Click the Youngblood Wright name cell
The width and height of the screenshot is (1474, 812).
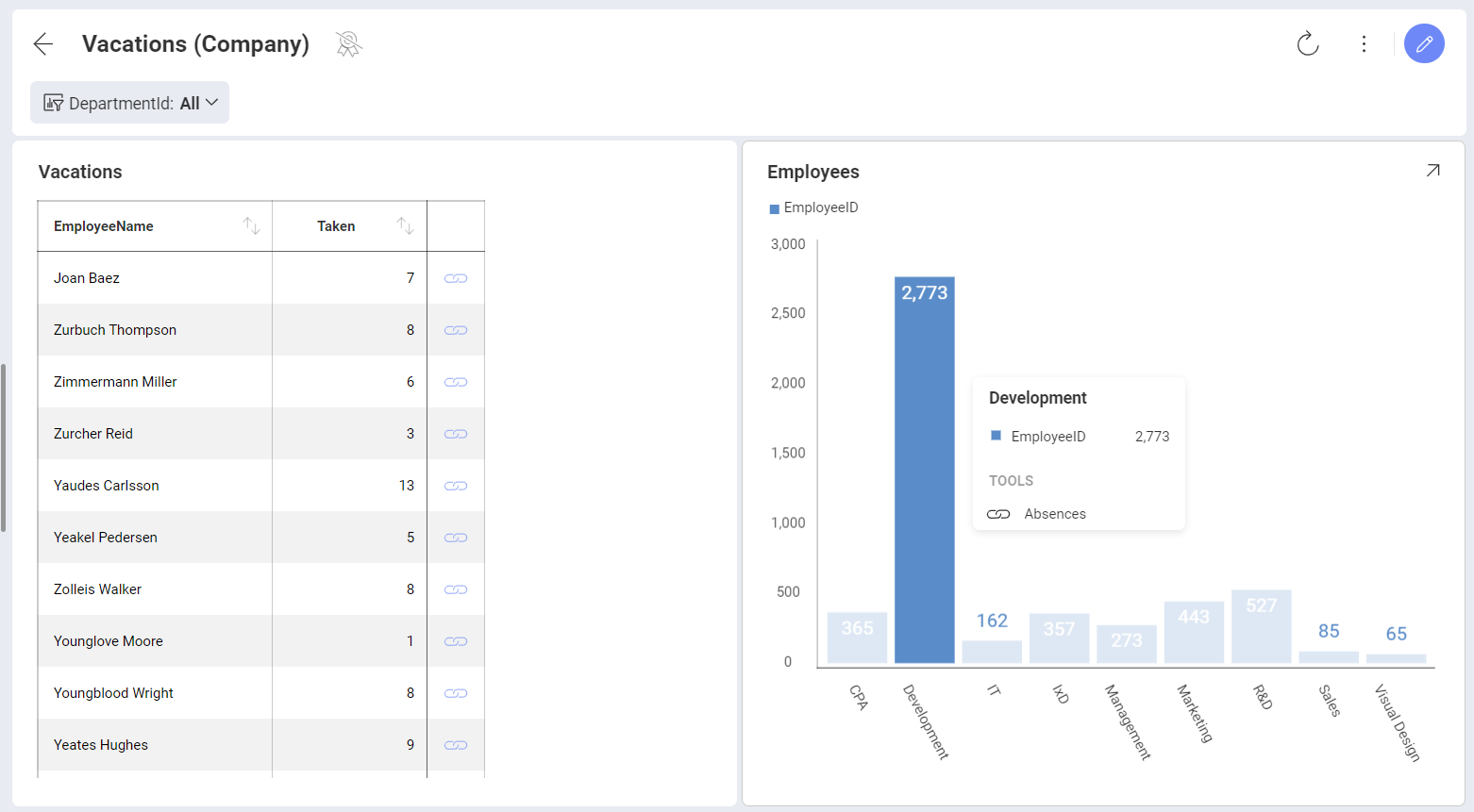[155, 693]
